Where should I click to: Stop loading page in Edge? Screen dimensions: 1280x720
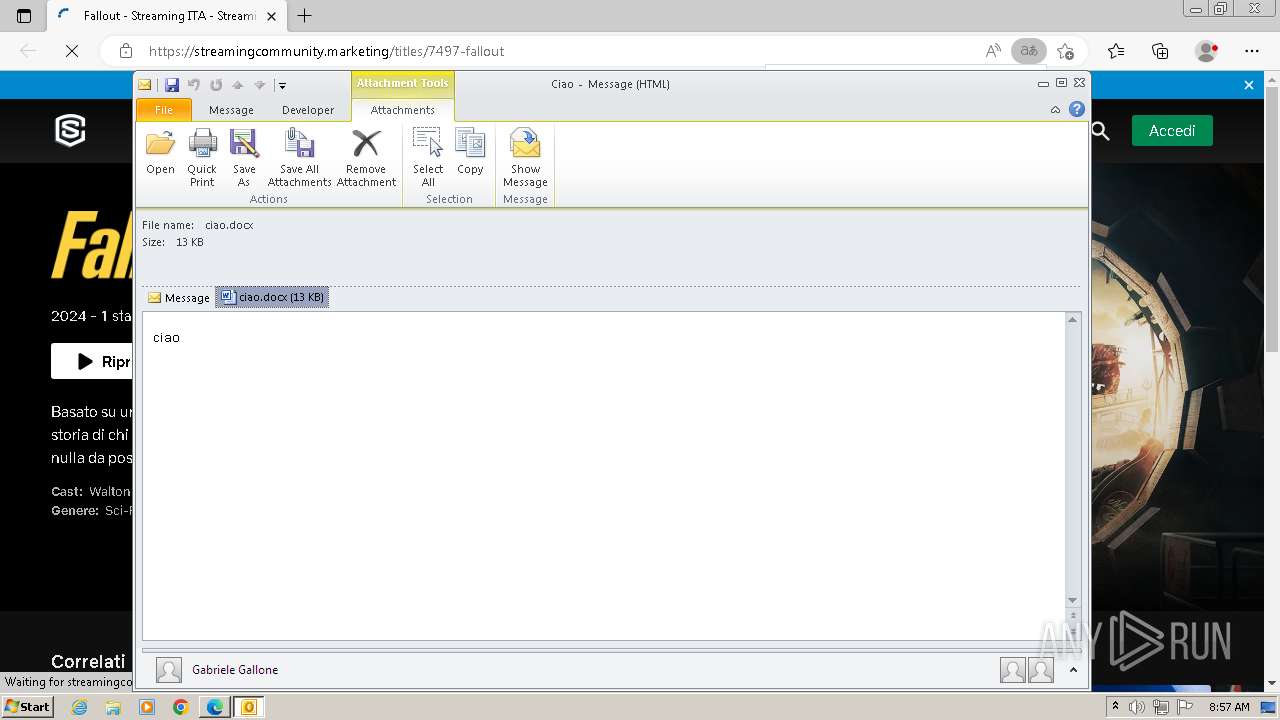click(x=72, y=51)
